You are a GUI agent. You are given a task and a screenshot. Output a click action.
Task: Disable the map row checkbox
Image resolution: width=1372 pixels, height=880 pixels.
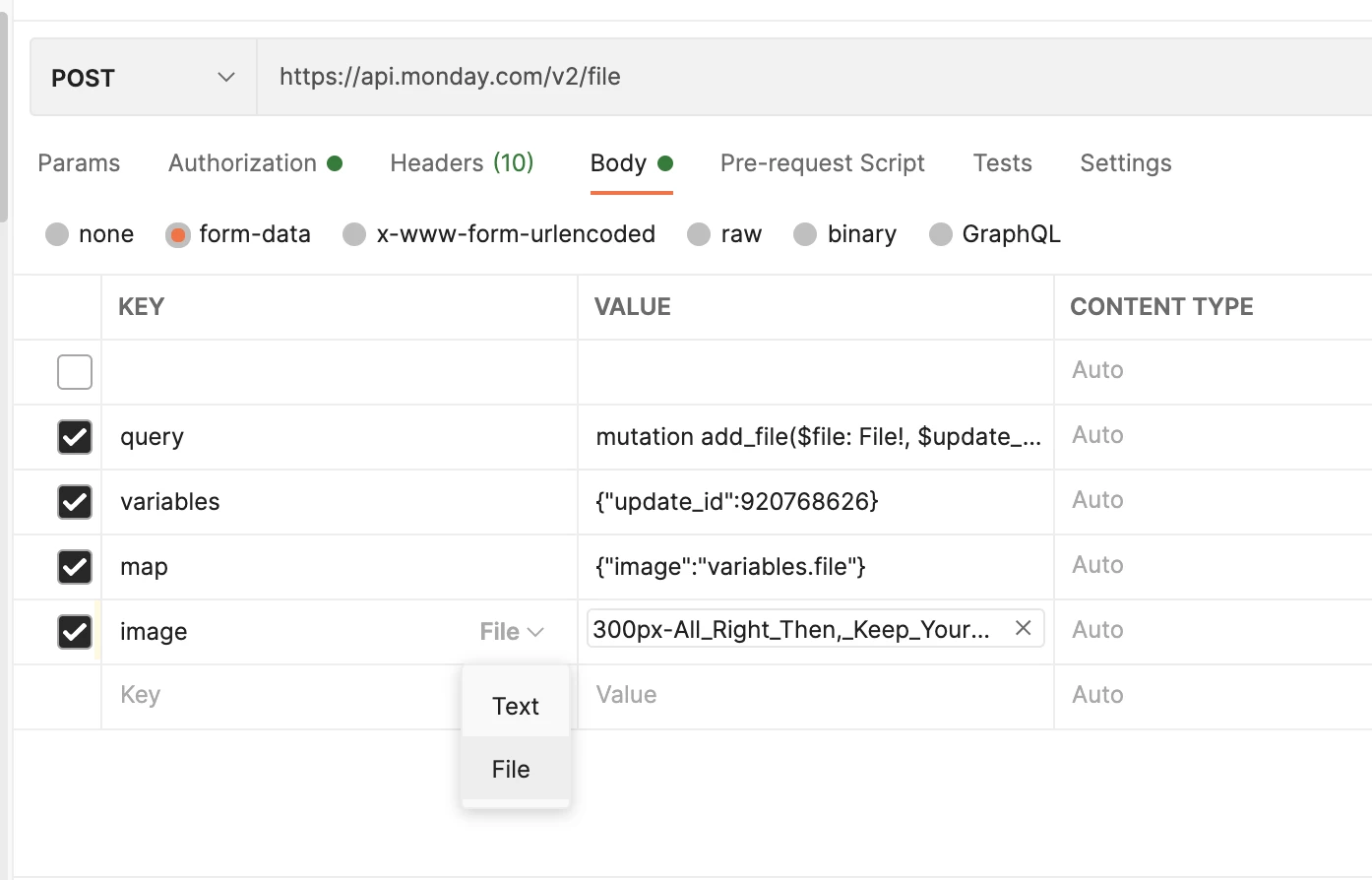pyautogui.click(x=75, y=567)
